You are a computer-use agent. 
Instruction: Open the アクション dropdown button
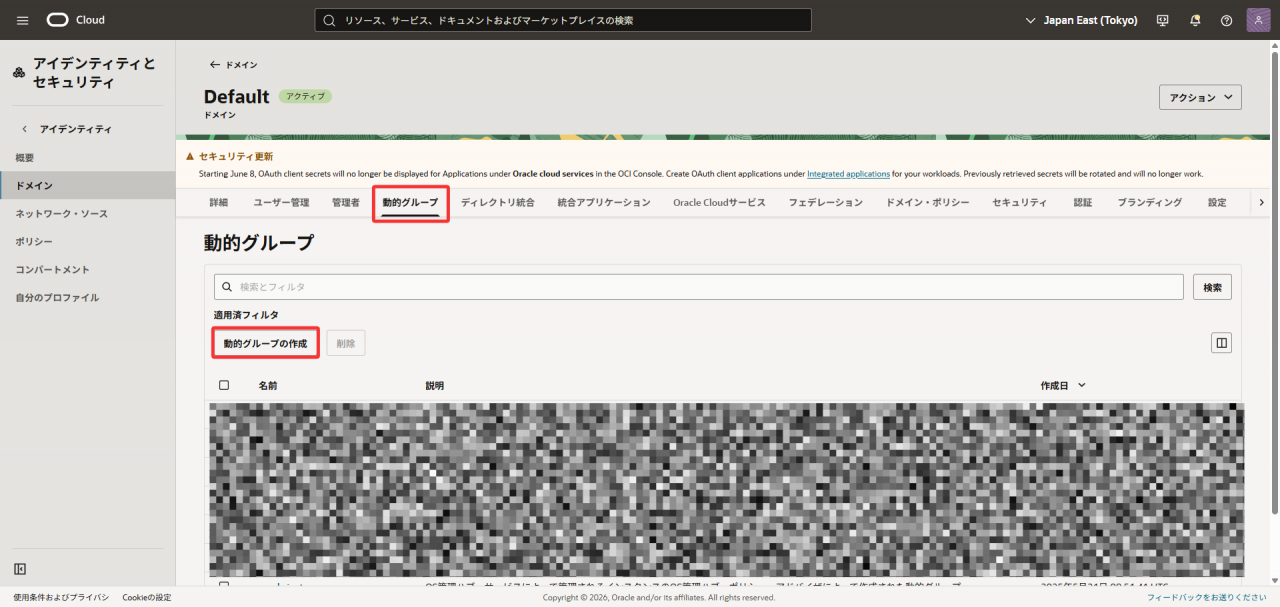click(1200, 97)
